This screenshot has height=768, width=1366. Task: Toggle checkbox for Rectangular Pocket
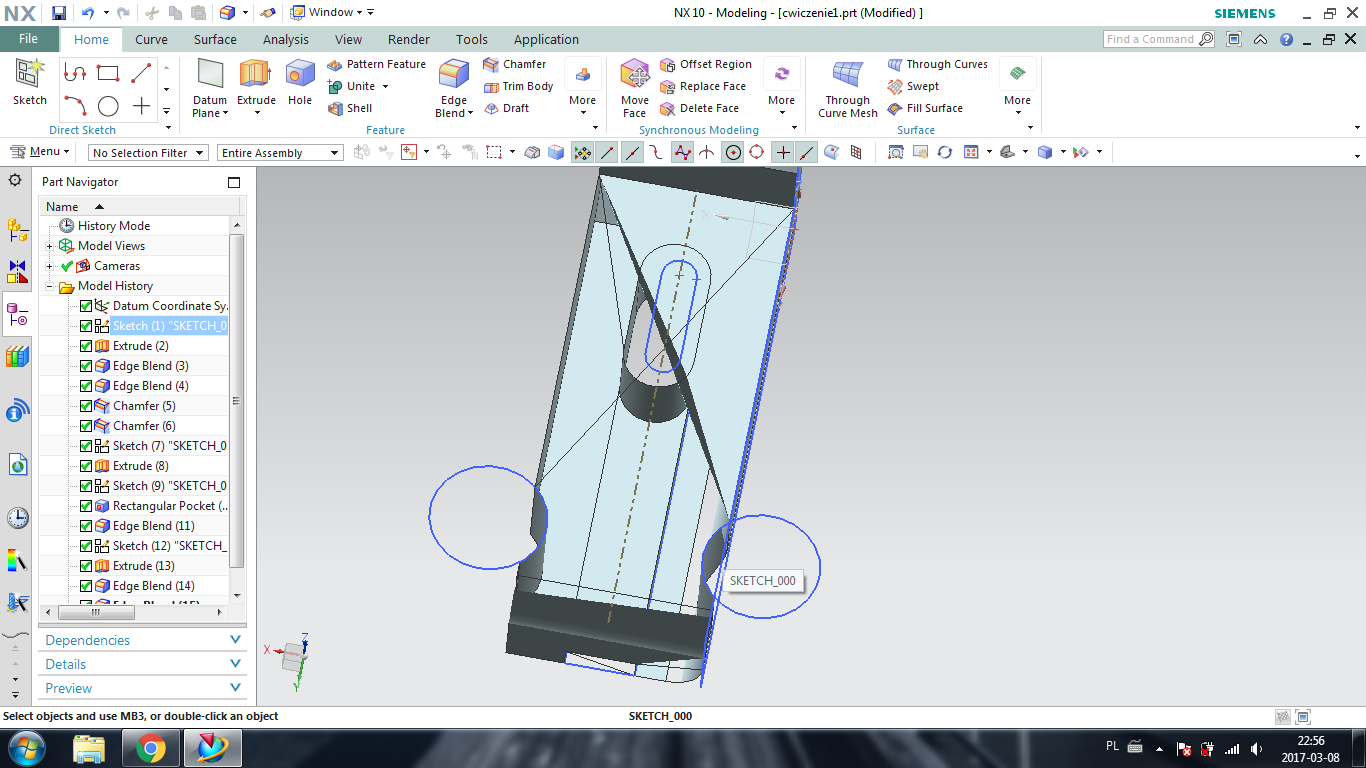tap(86, 506)
